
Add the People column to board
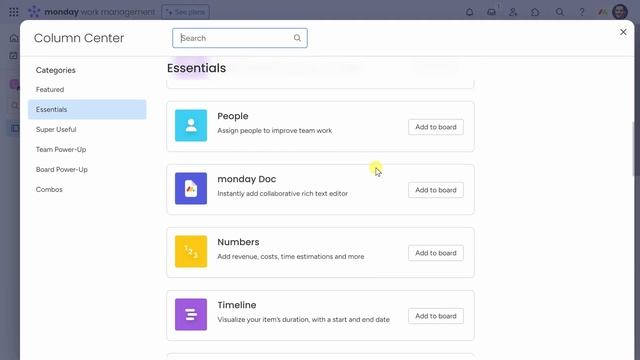436,127
